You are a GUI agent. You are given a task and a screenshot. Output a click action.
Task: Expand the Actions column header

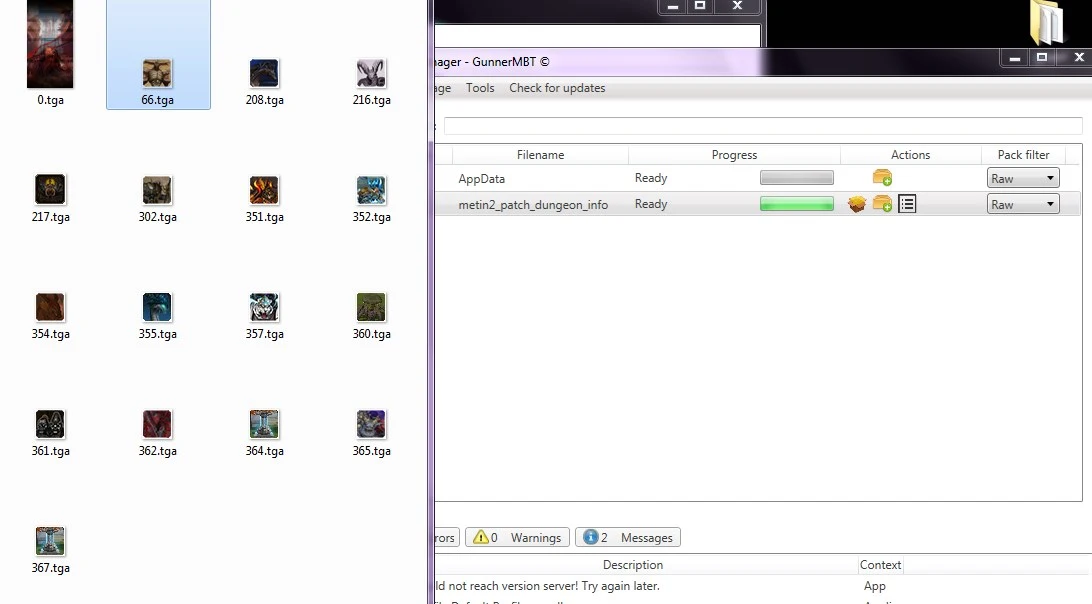[909, 155]
